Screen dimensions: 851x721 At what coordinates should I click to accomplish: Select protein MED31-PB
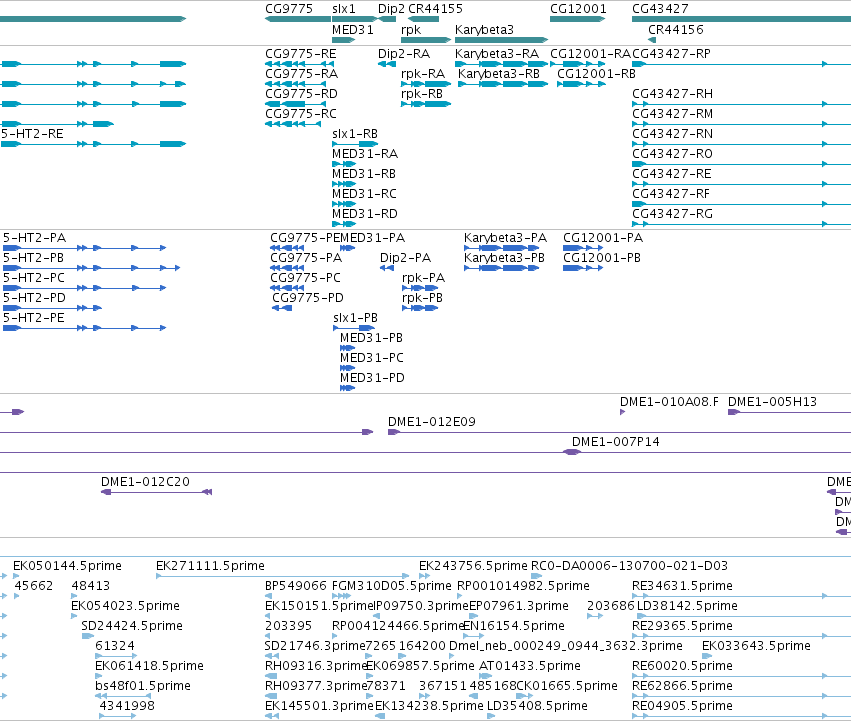[371, 338]
